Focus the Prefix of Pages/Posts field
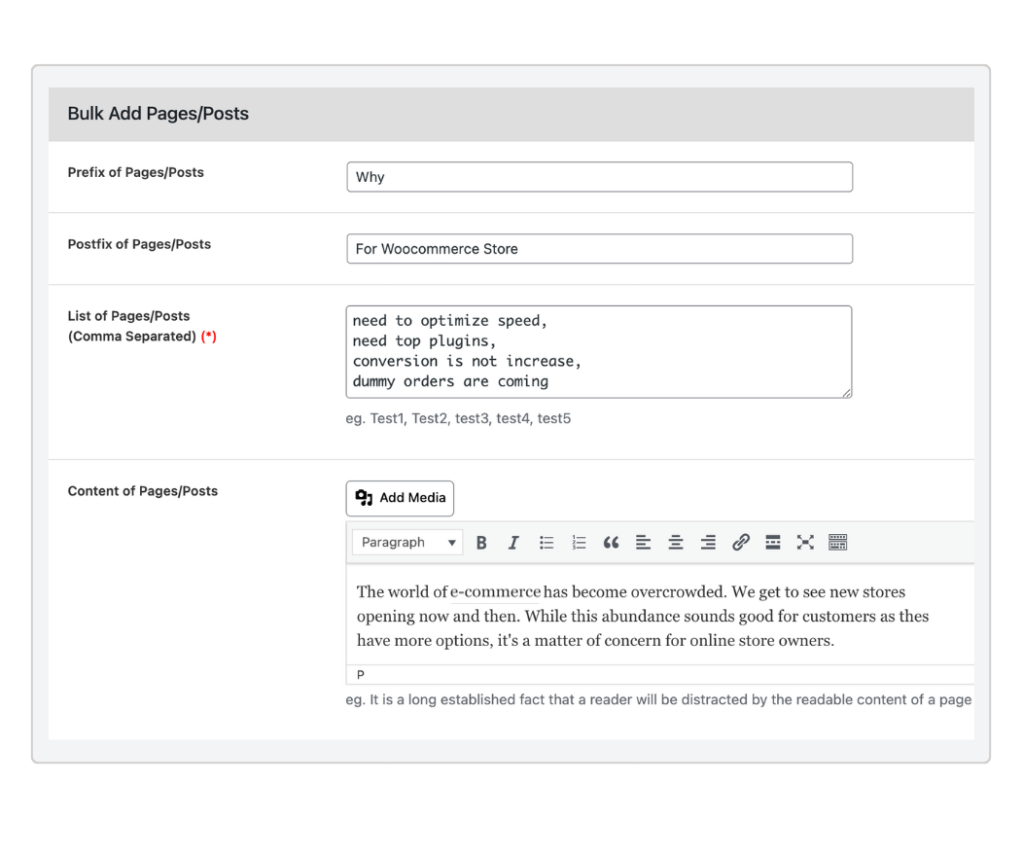Image resolution: width=1023 pixels, height=854 pixels. click(600, 177)
